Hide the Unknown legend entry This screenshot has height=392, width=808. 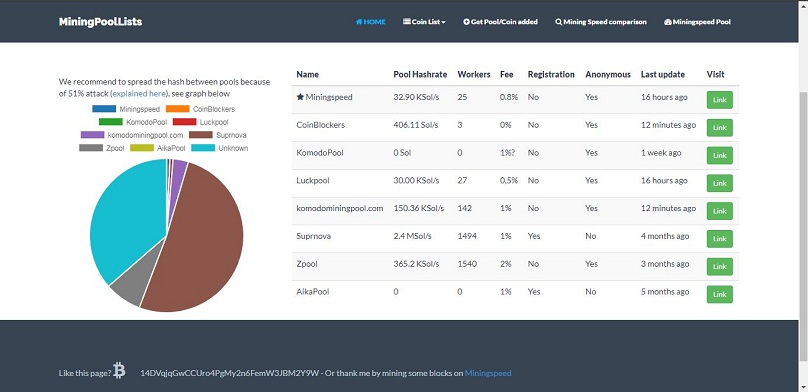[x=220, y=148]
